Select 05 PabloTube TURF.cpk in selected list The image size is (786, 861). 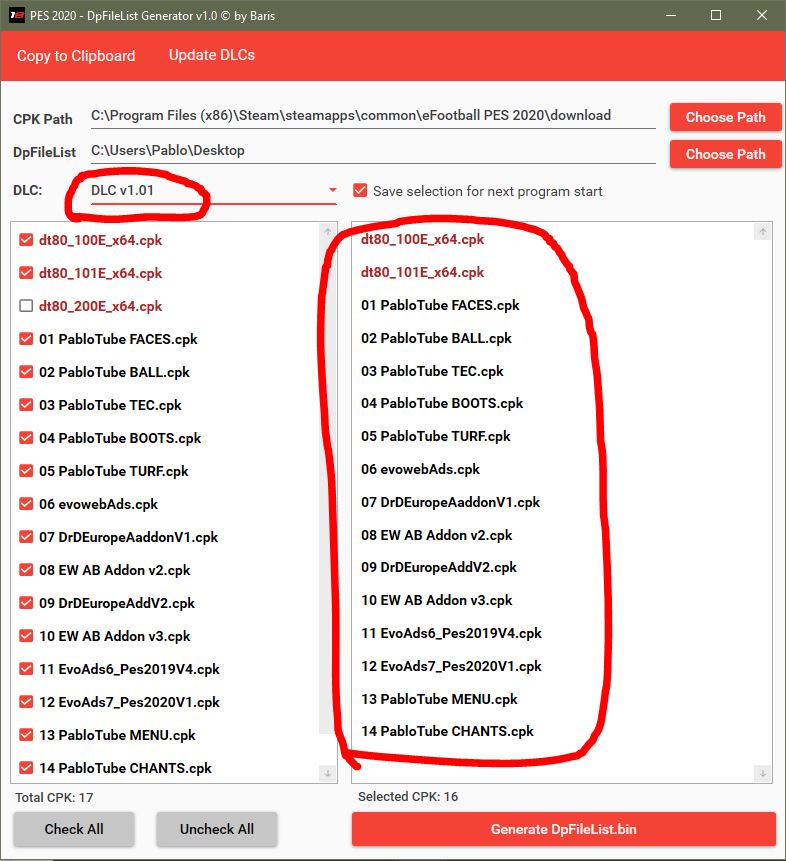(x=436, y=437)
